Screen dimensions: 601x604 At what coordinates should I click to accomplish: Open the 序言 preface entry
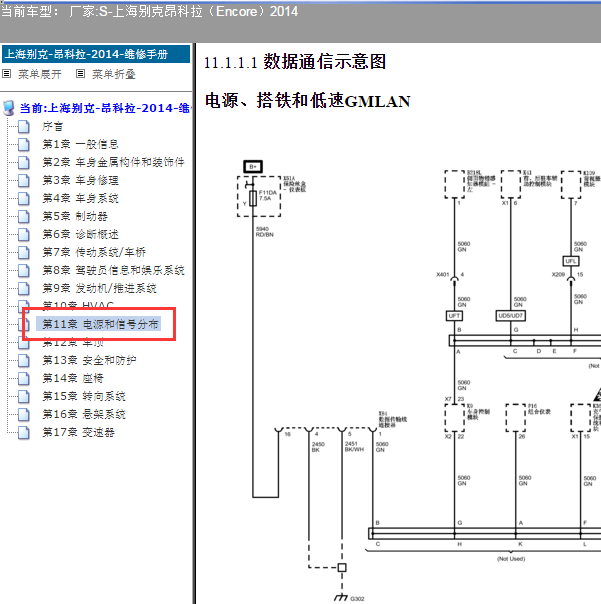[x=52, y=126]
